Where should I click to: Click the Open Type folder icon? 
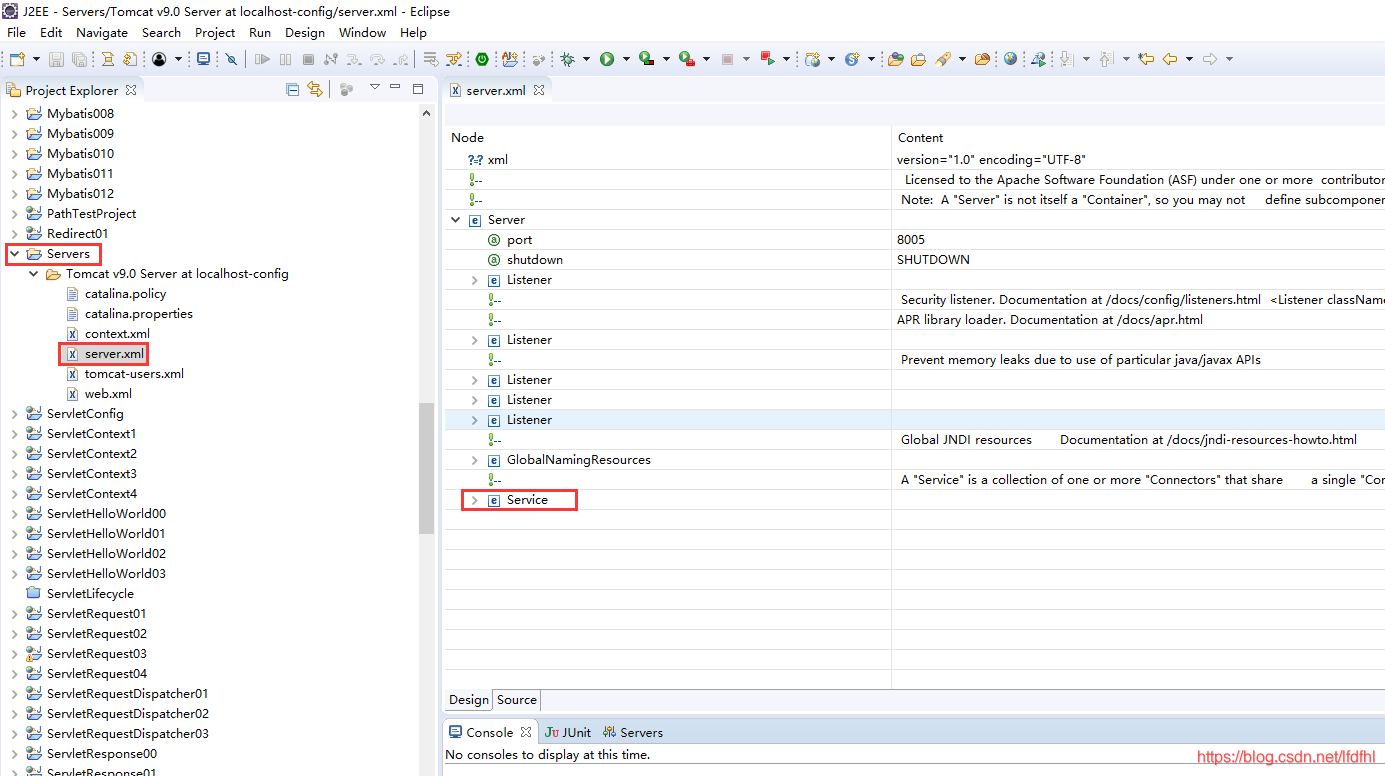pyautogui.click(x=895, y=60)
